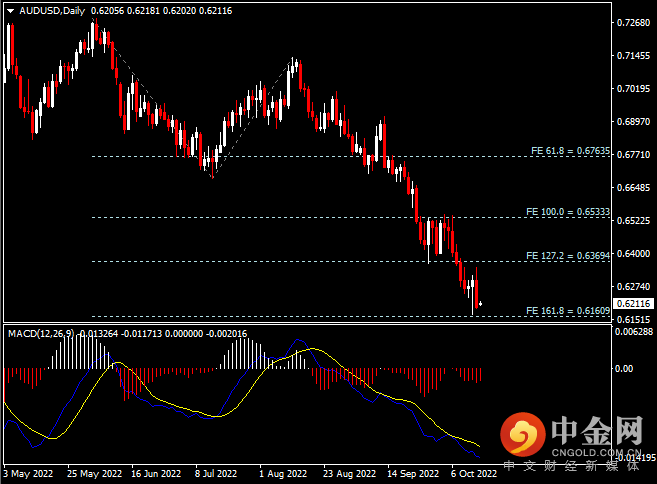Click the 0.62740 price axis value
Viewport: 657px width, 484px height.
click(x=634, y=287)
